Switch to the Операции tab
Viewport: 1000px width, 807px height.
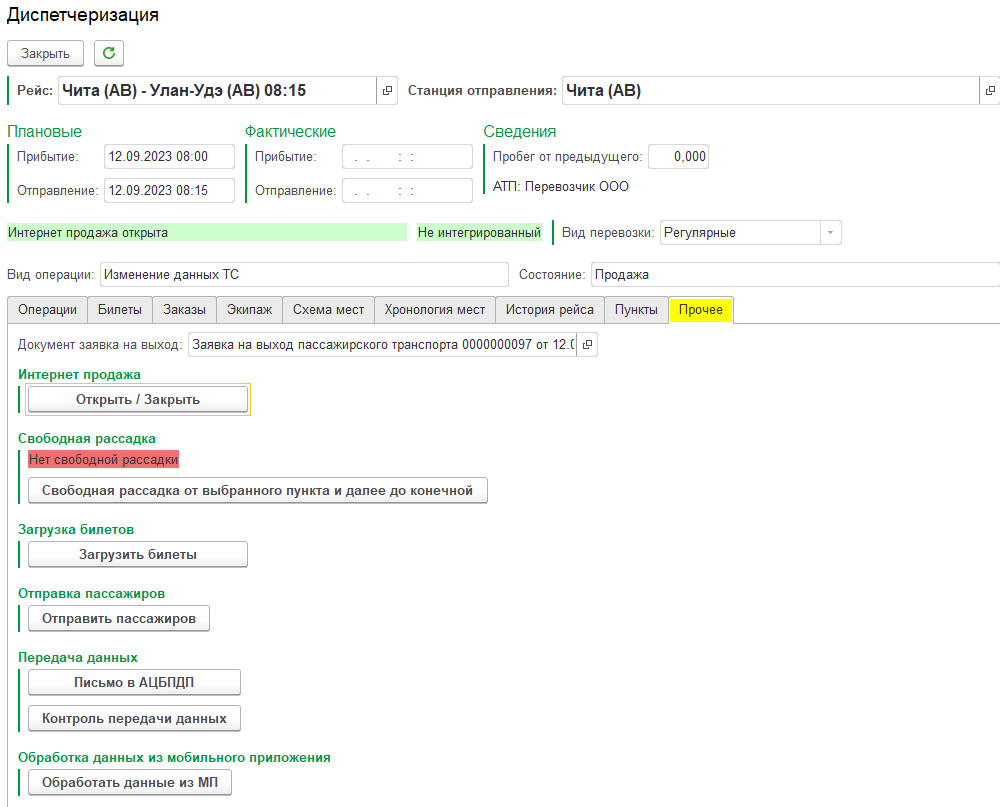pos(47,310)
